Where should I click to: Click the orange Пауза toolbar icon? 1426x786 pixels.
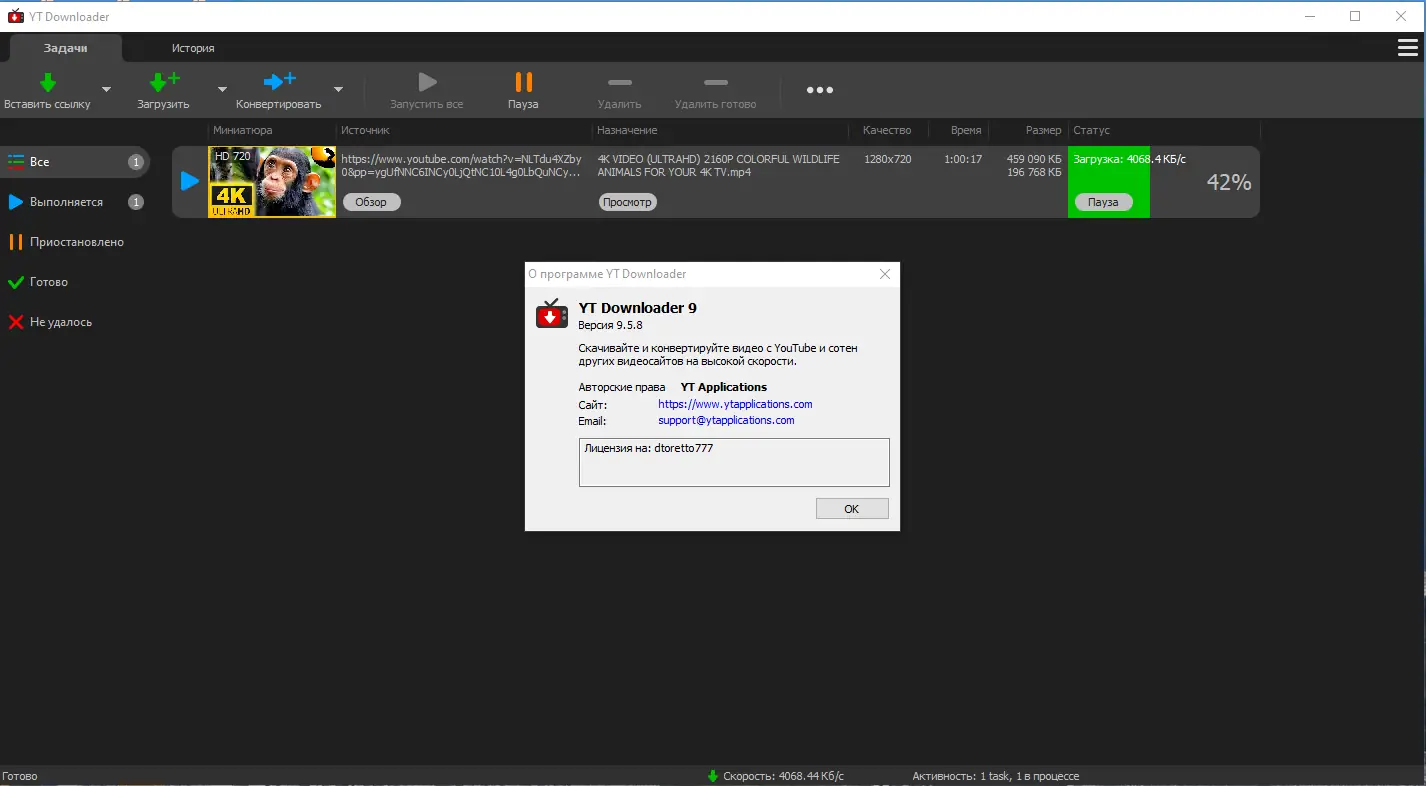point(523,82)
